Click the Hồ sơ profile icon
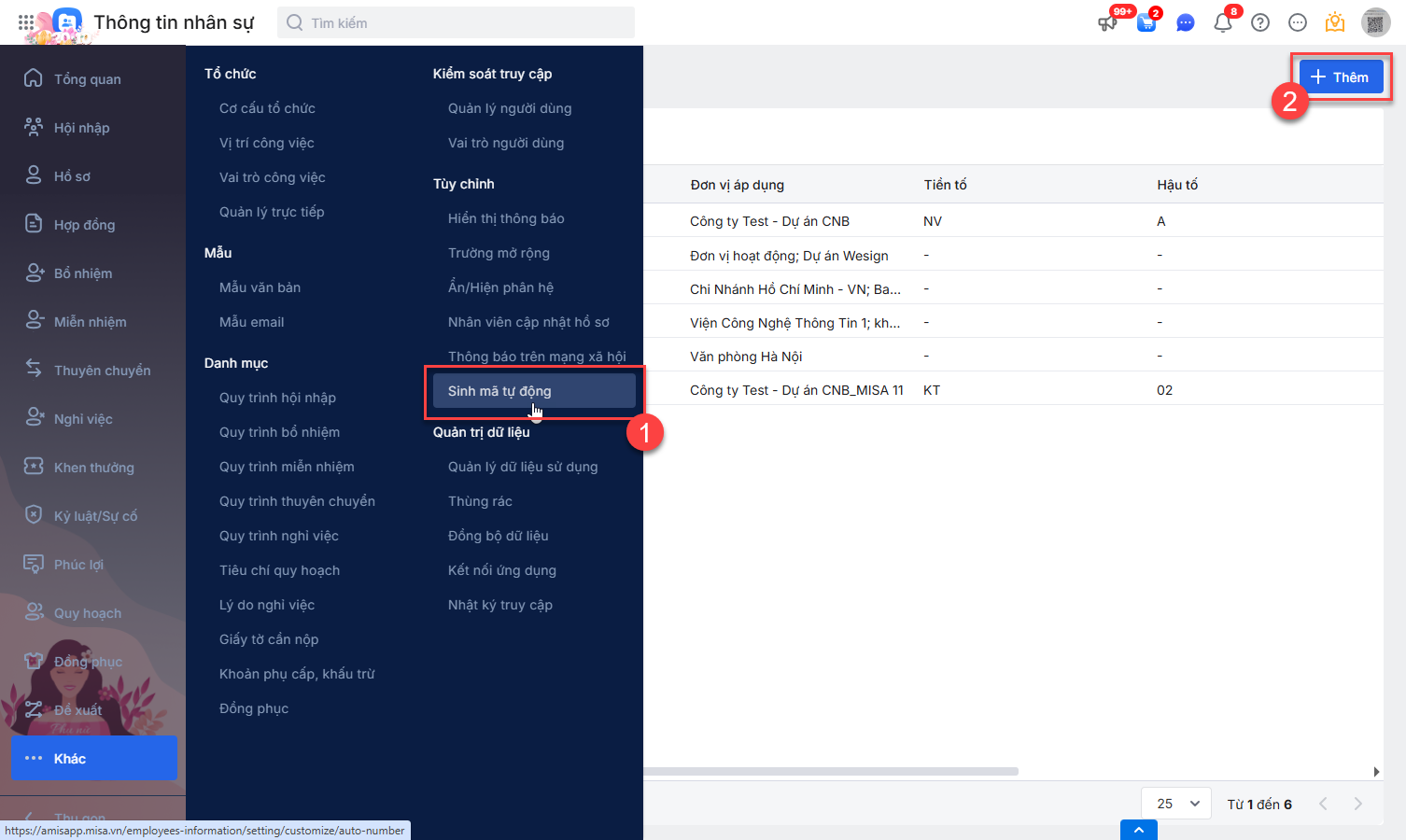The height and width of the screenshot is (840, 1406). click(x=34, y=175)
